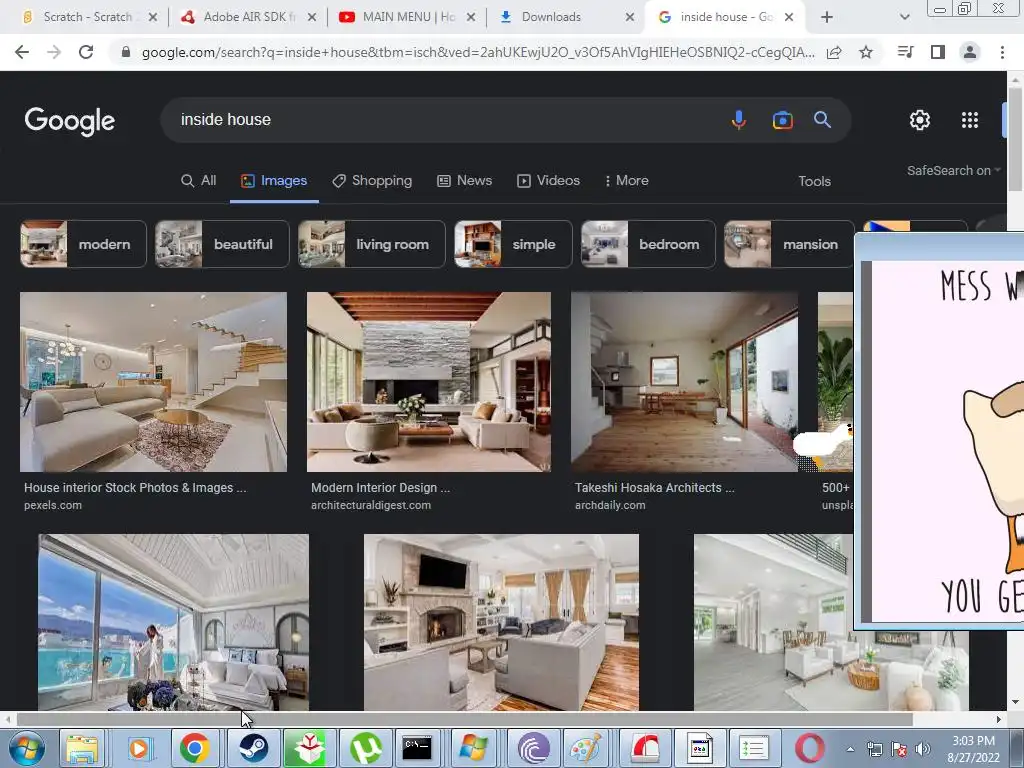Filter images by modern chip
Image resolution: width=1024 pixels, height=768 pixels.
84,244
